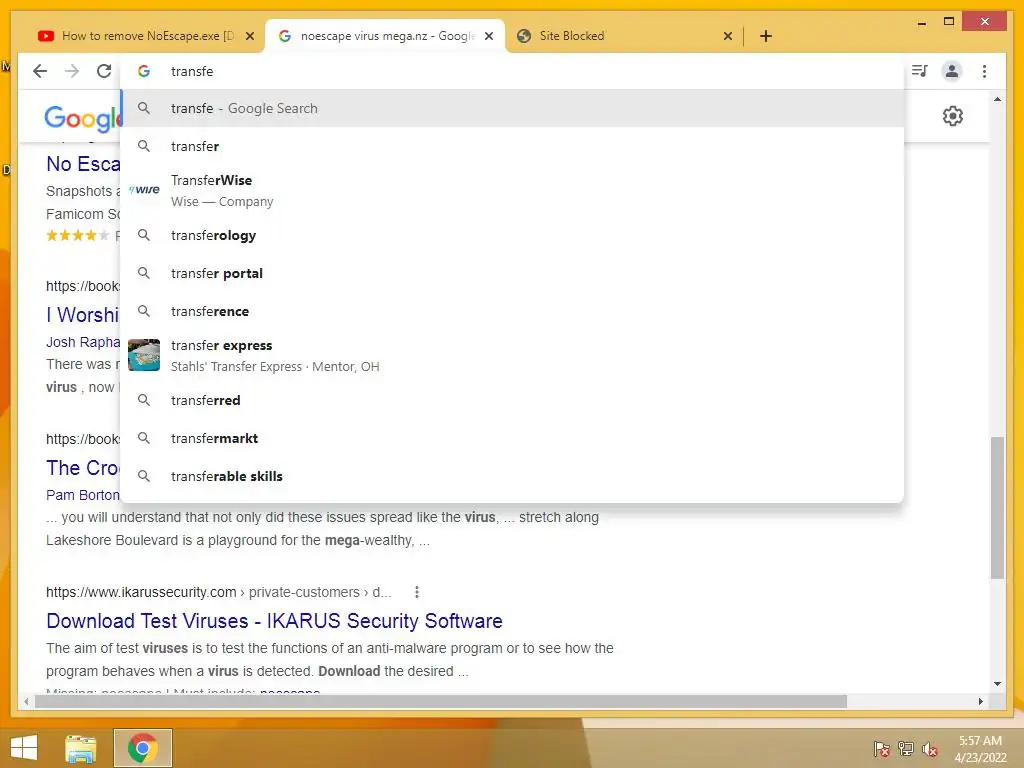Screen dimensions: 1024x768
Task: Open File Explorer from taskbar
Action: tap(81, 748)
